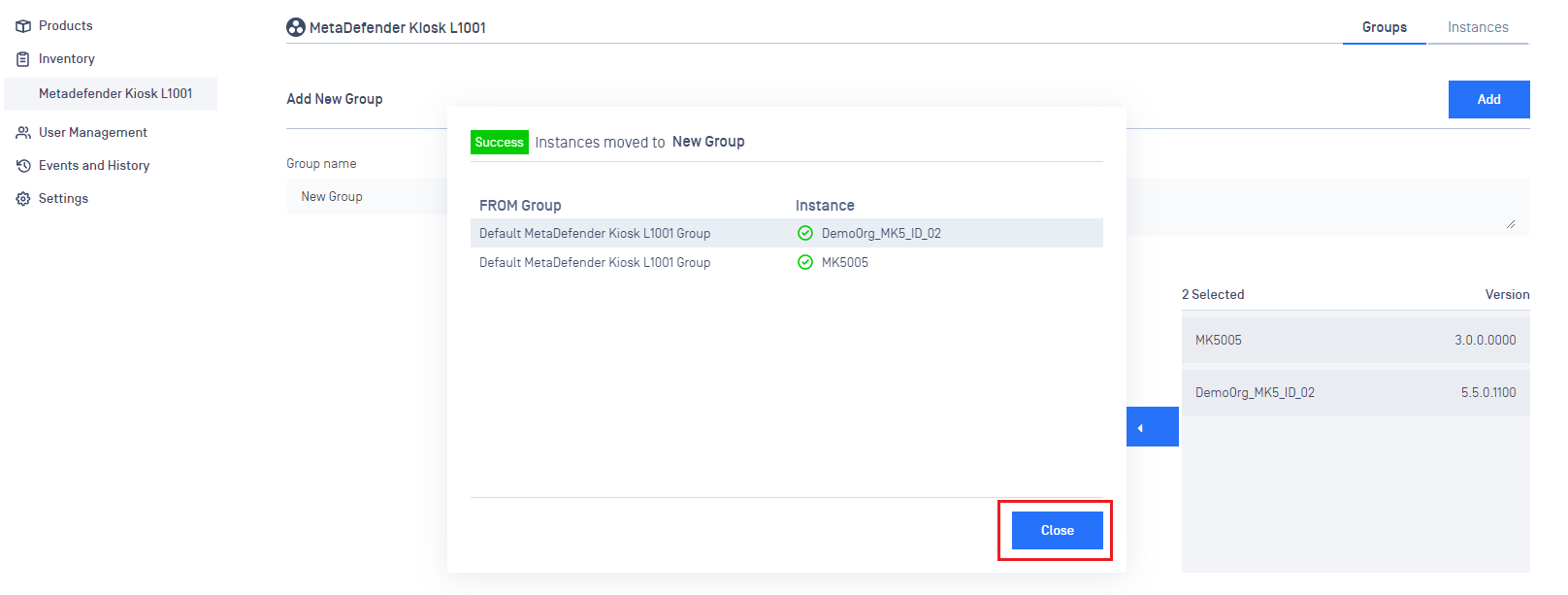
Task: Click the DemoOrg_MK5_ID_02 instance in dialog
Action: pos(881,234)
